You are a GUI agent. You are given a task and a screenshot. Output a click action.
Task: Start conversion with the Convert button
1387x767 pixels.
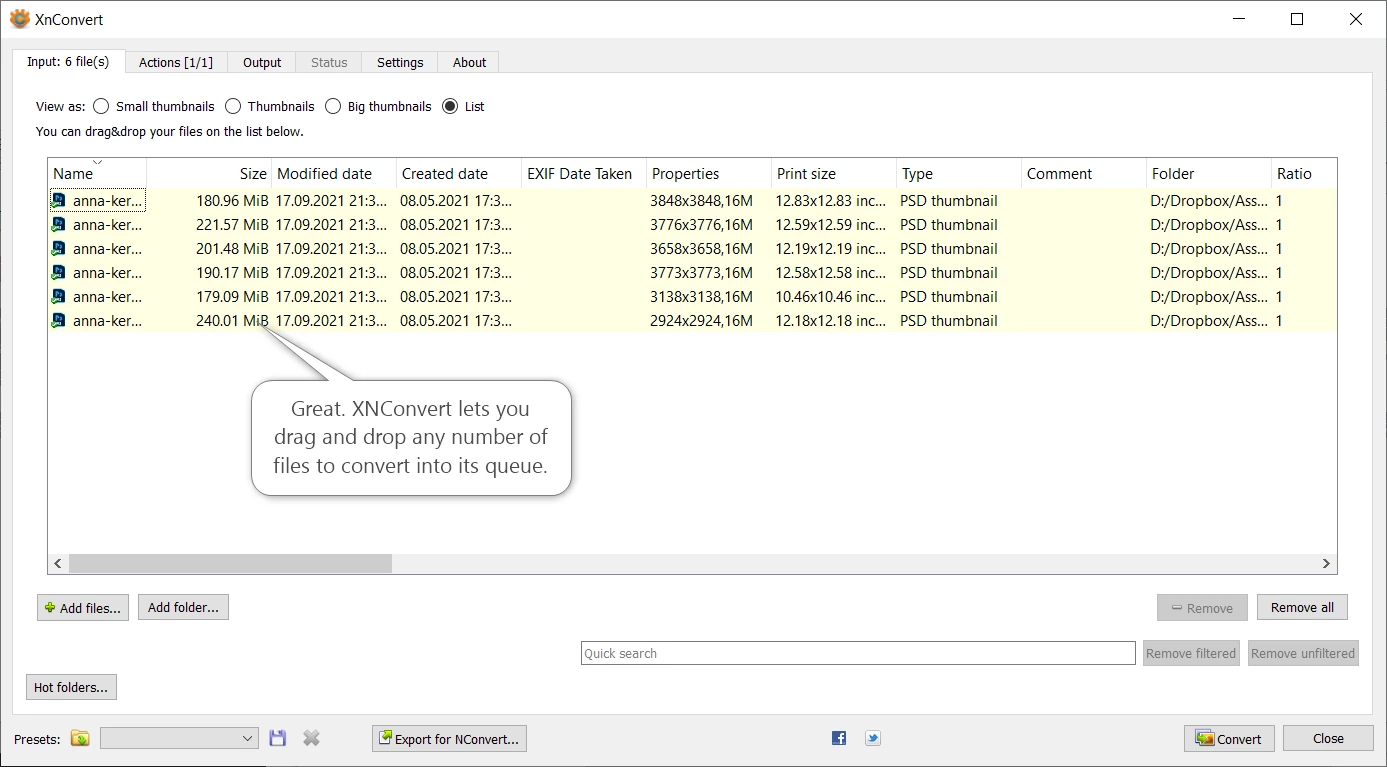point(1229,739)
